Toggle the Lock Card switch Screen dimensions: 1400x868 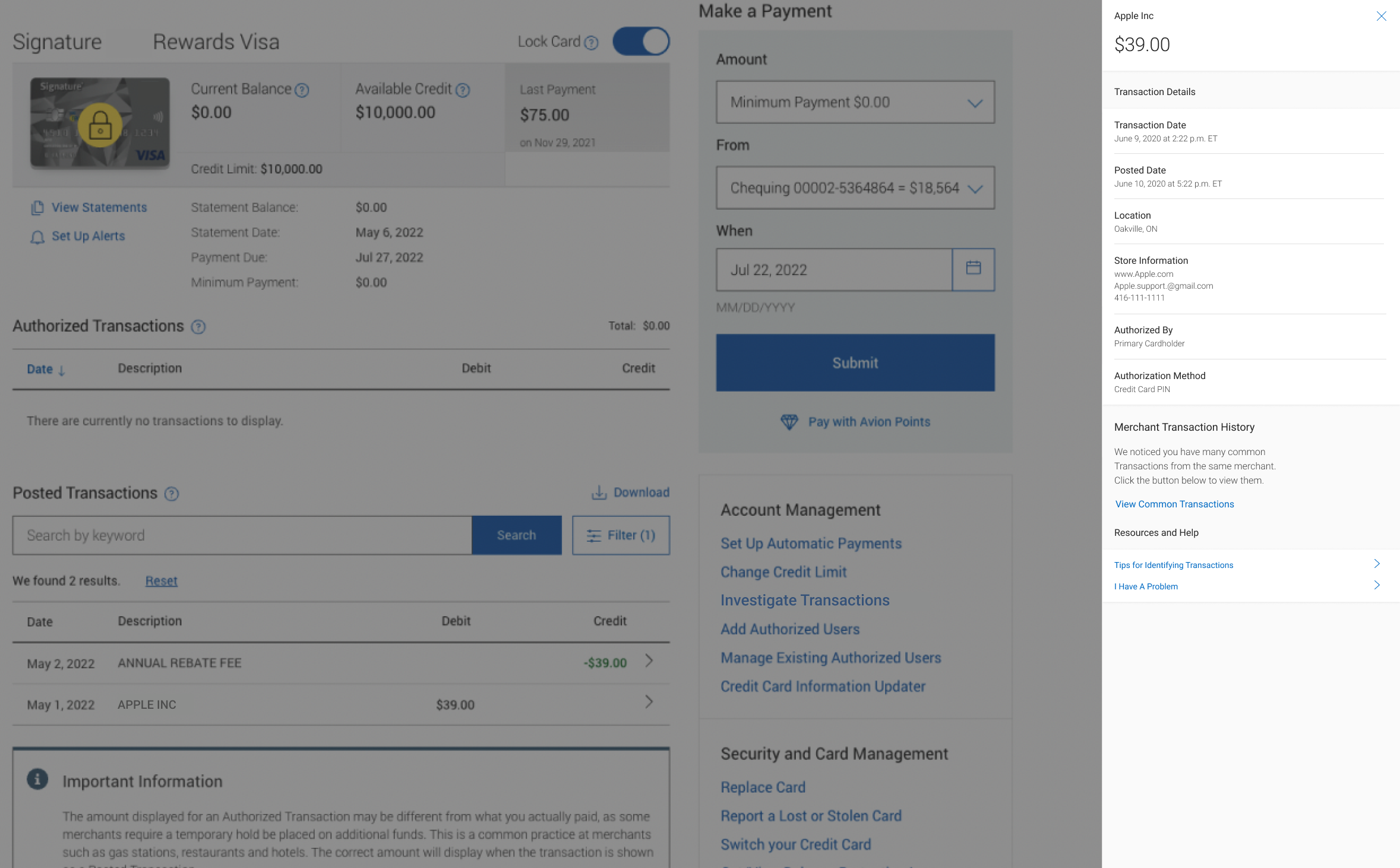pos(641,42)
